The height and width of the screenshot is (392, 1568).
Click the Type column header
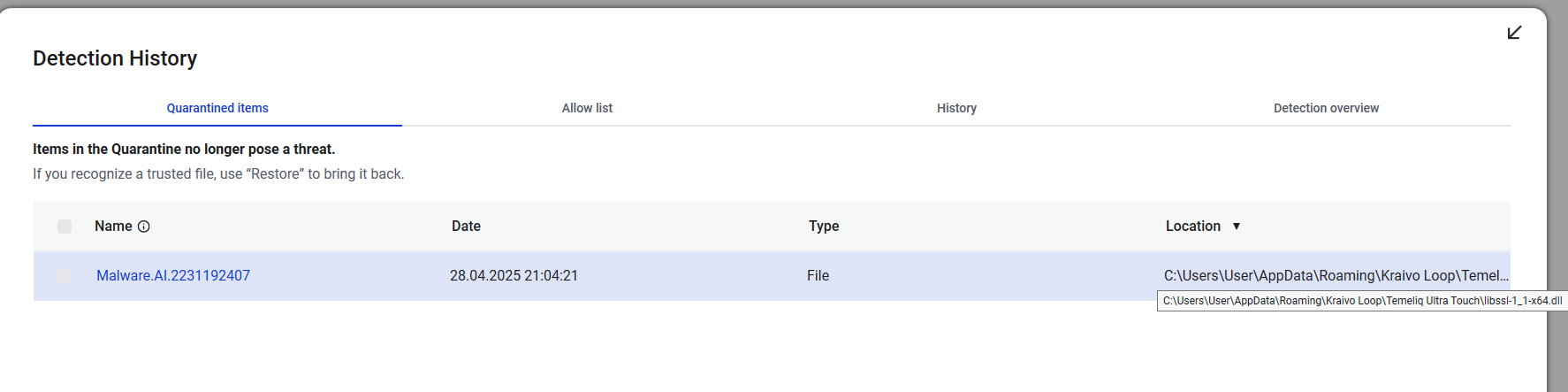point(824,227)
